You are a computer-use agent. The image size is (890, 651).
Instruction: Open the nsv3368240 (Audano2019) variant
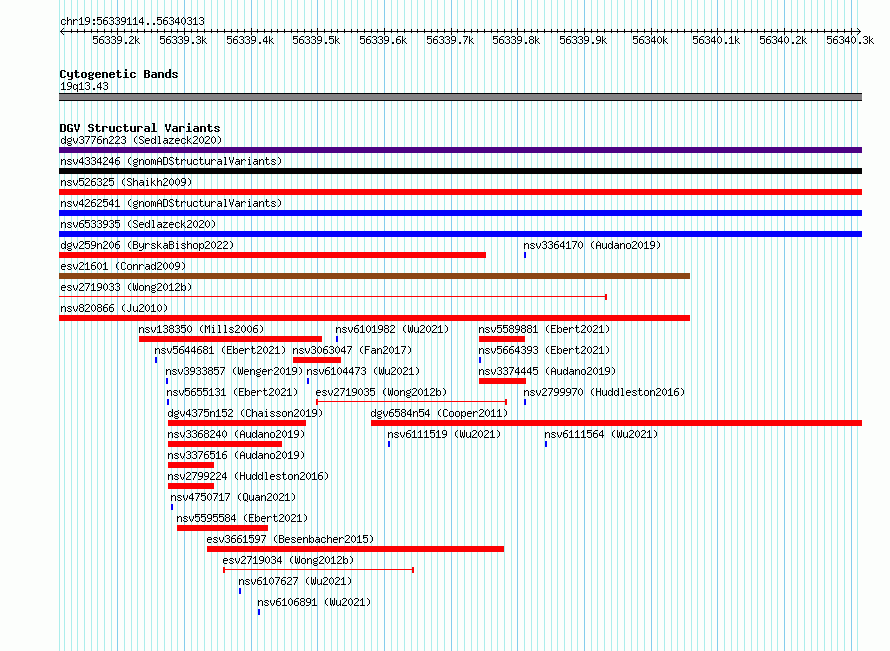tap(225, 444)
